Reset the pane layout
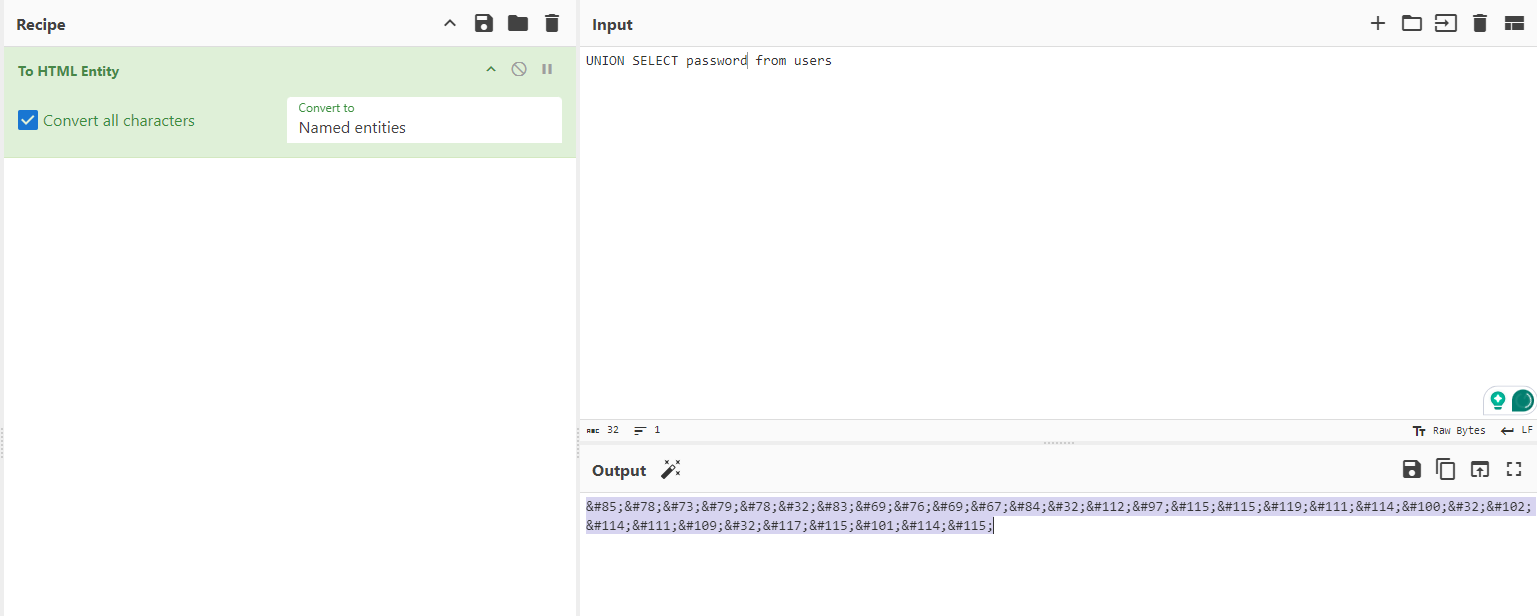Screen dimensions: 1537x616 (x=1514, y=24)
